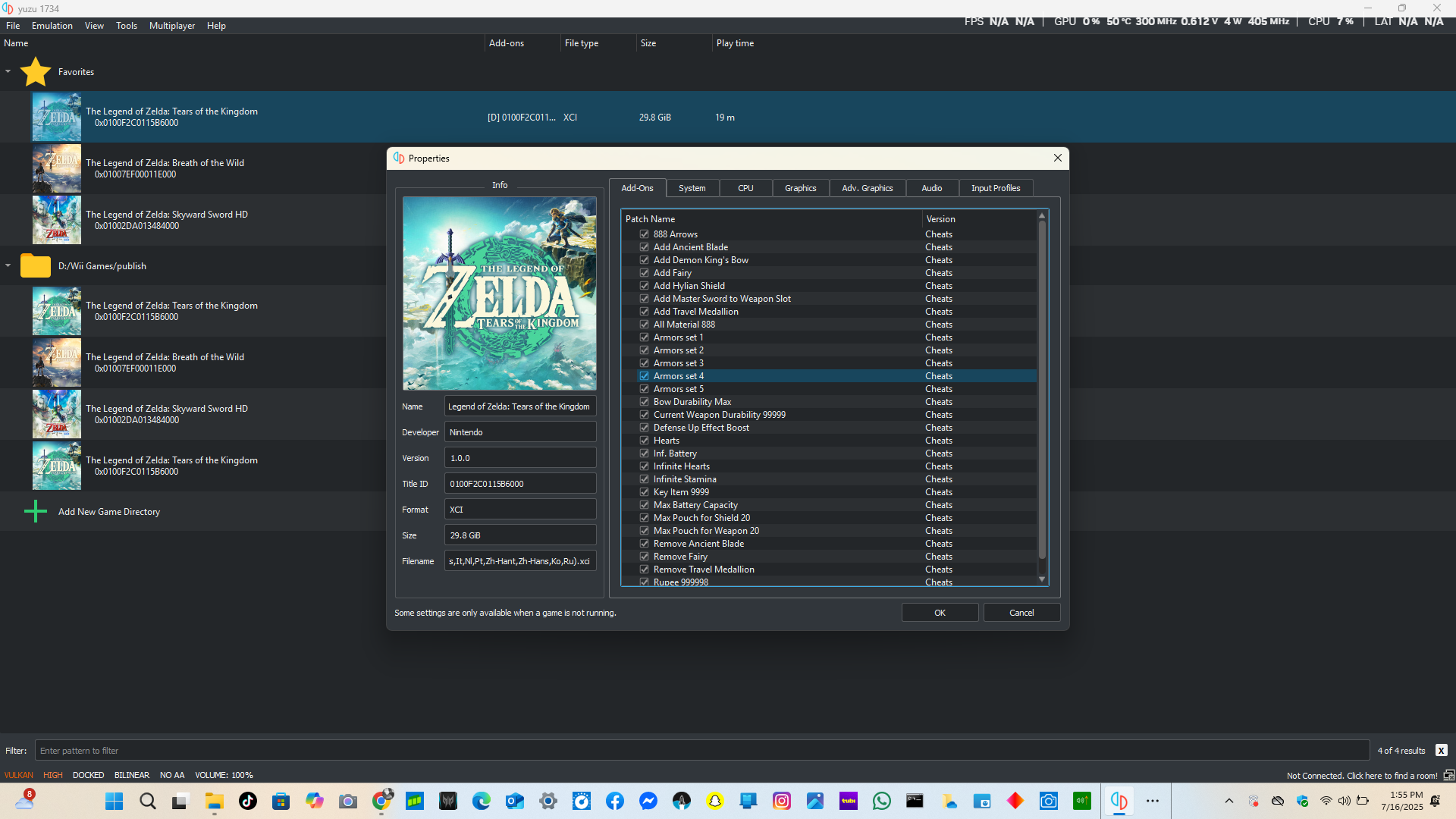Open Windows Start menu

point(115,802)
